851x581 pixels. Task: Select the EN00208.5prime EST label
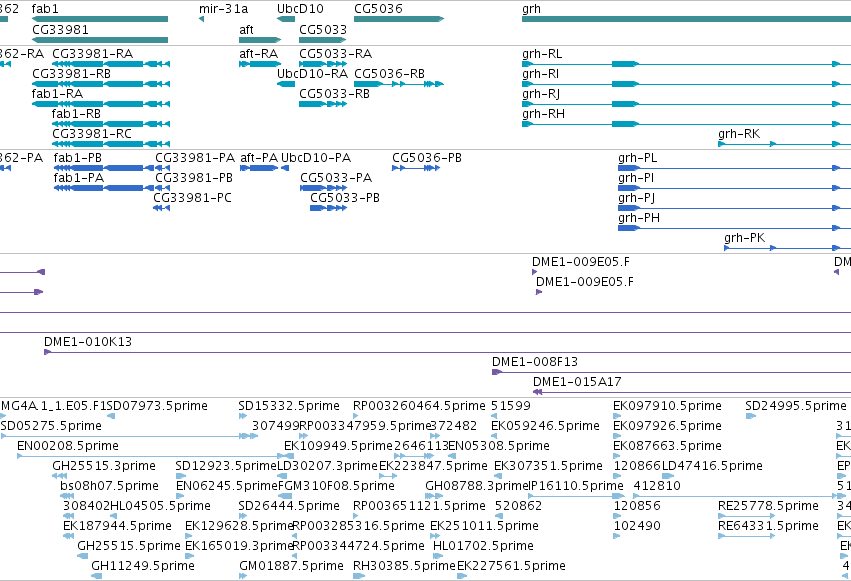pyautogui.click(x=68, y=446)
